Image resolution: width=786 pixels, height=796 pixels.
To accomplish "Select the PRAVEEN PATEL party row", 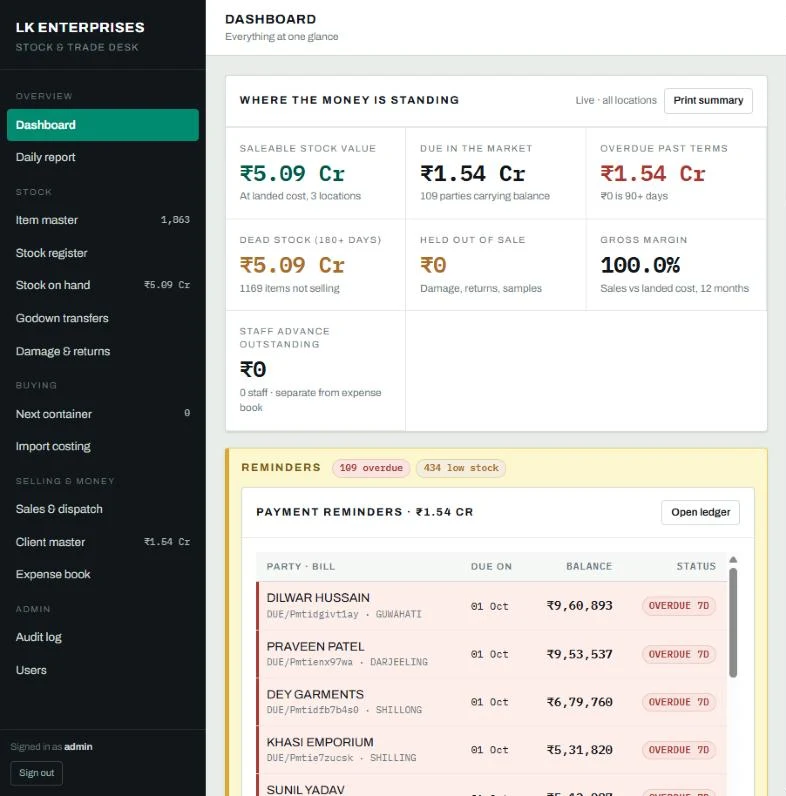I will coord(492,654).
